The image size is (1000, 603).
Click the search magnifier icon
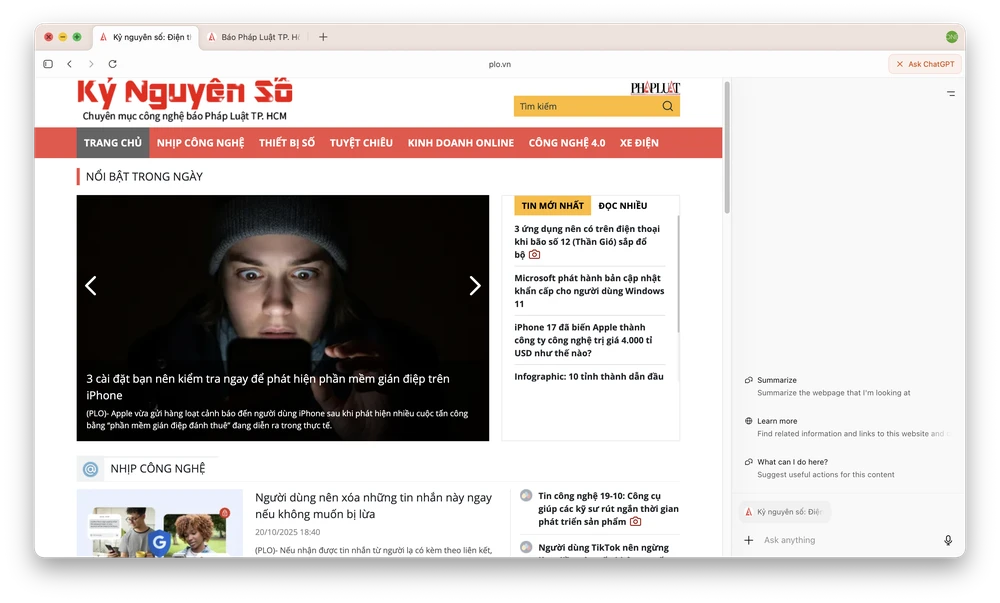click(668, 106)
